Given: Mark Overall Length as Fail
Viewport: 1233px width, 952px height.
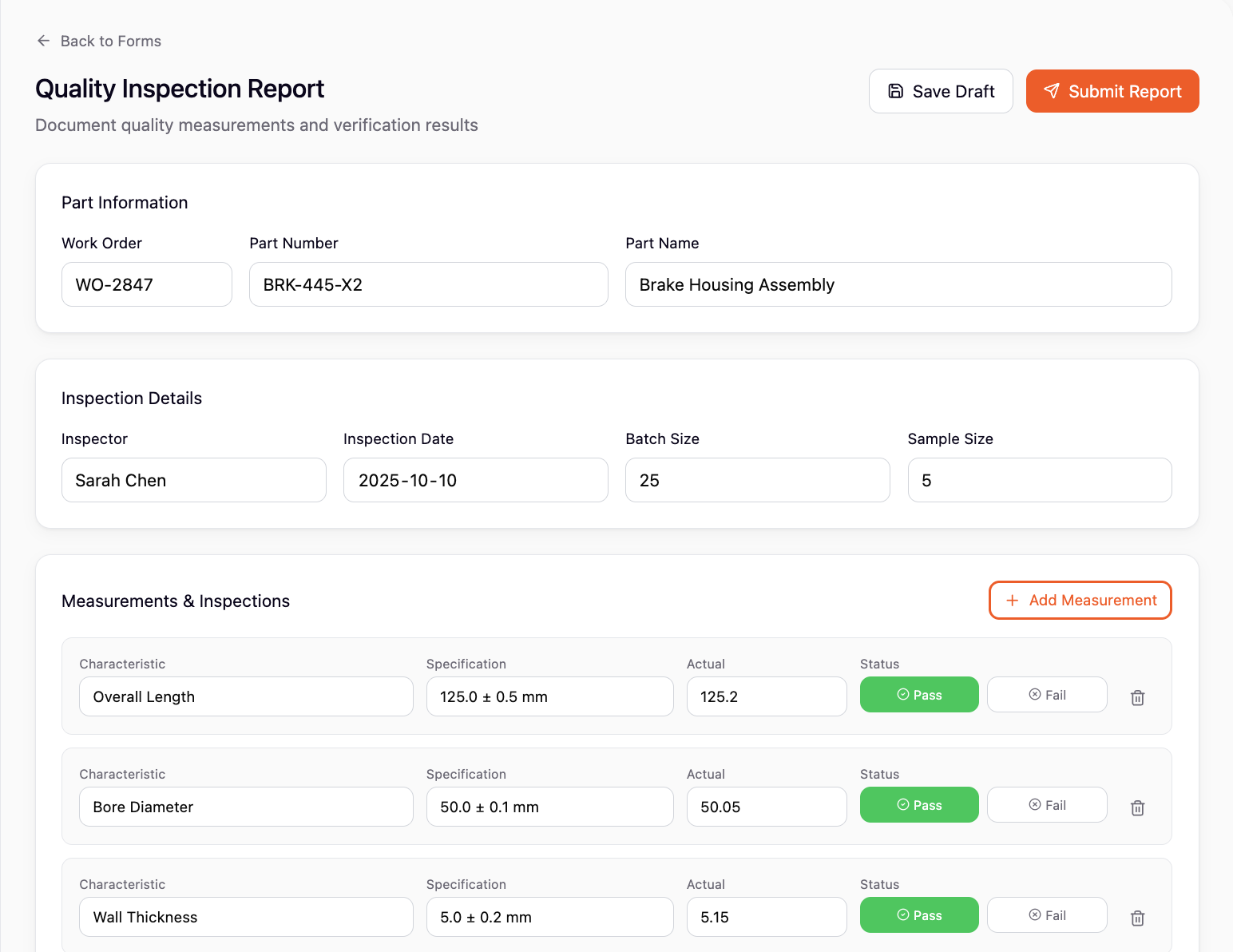Looking at the screenshot, I should tap(1046, 695).
